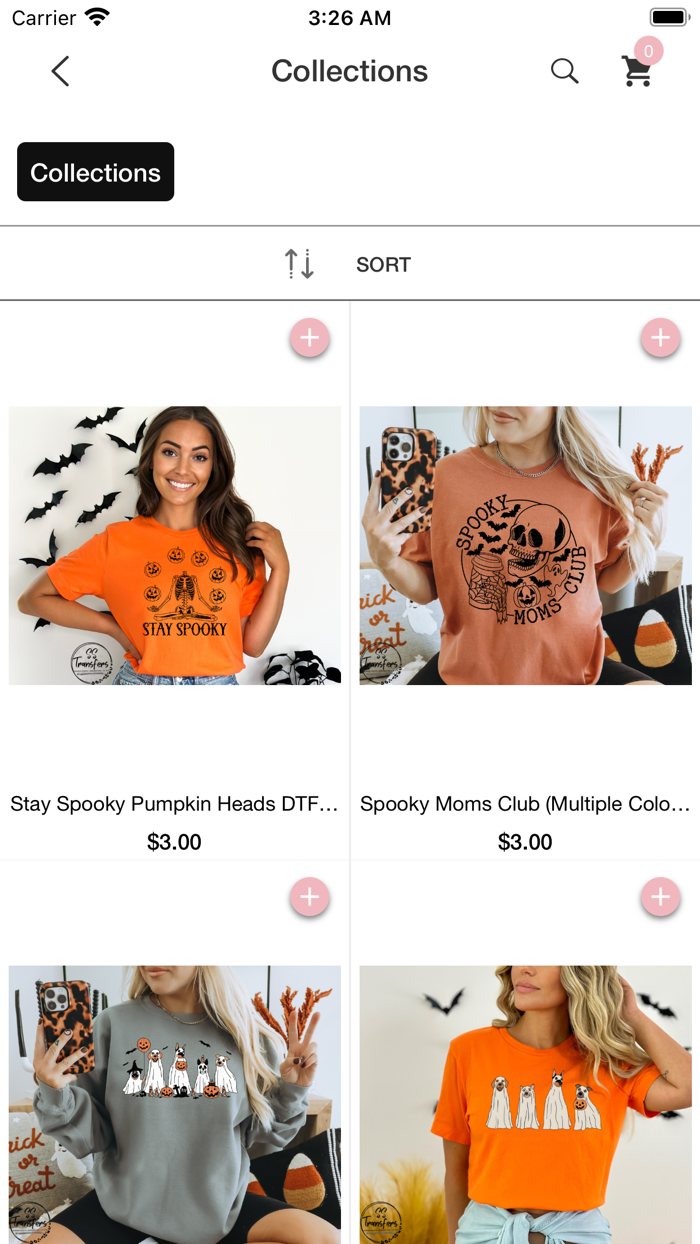Select the Collections chip

[x=96, y=172]
